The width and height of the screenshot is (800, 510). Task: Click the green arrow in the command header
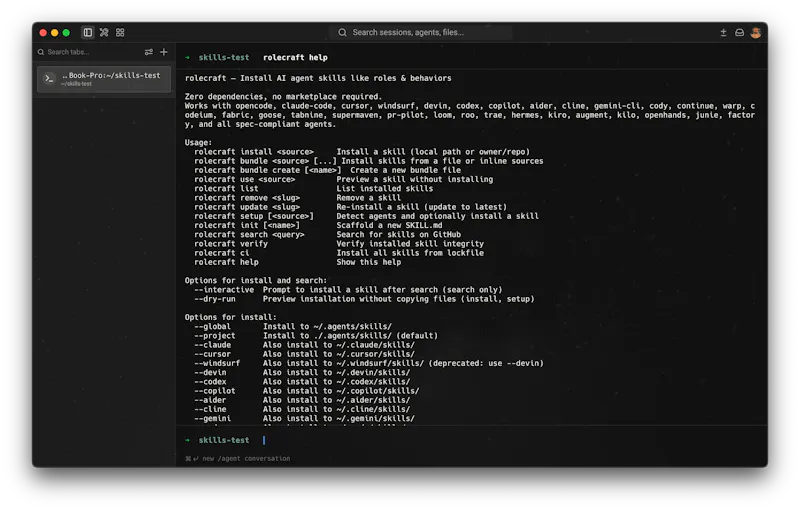187,58
